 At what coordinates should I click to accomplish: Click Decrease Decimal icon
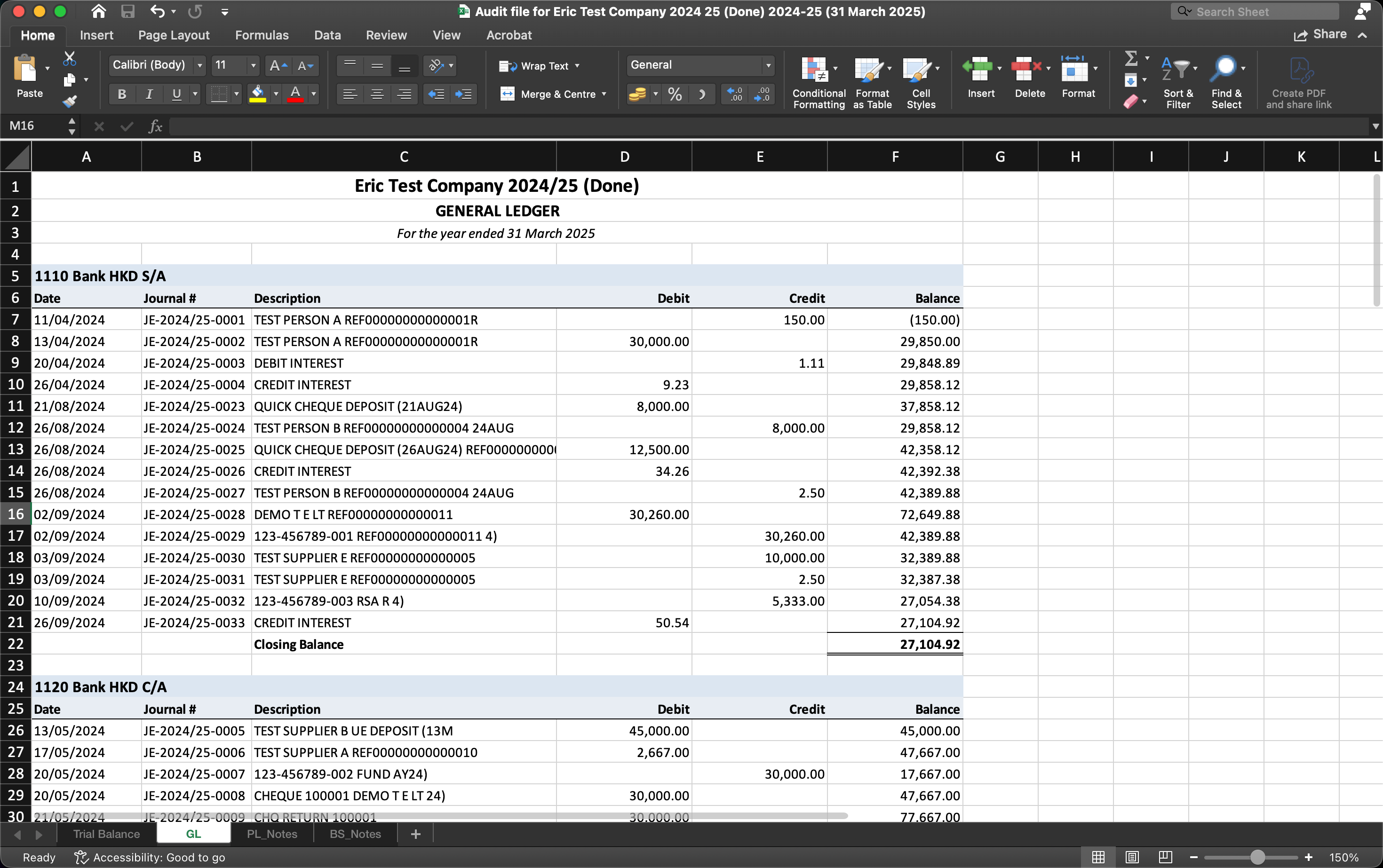click(x=762, y=94)
